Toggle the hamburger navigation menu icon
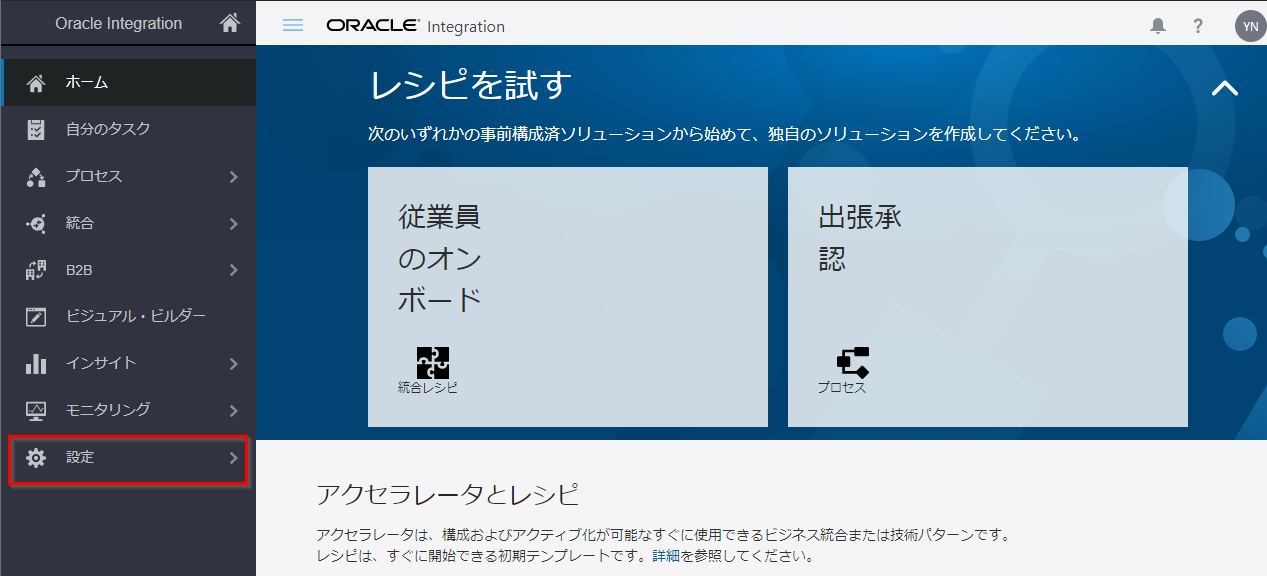This screenshot has height=576, width=1267. [293, 26]
